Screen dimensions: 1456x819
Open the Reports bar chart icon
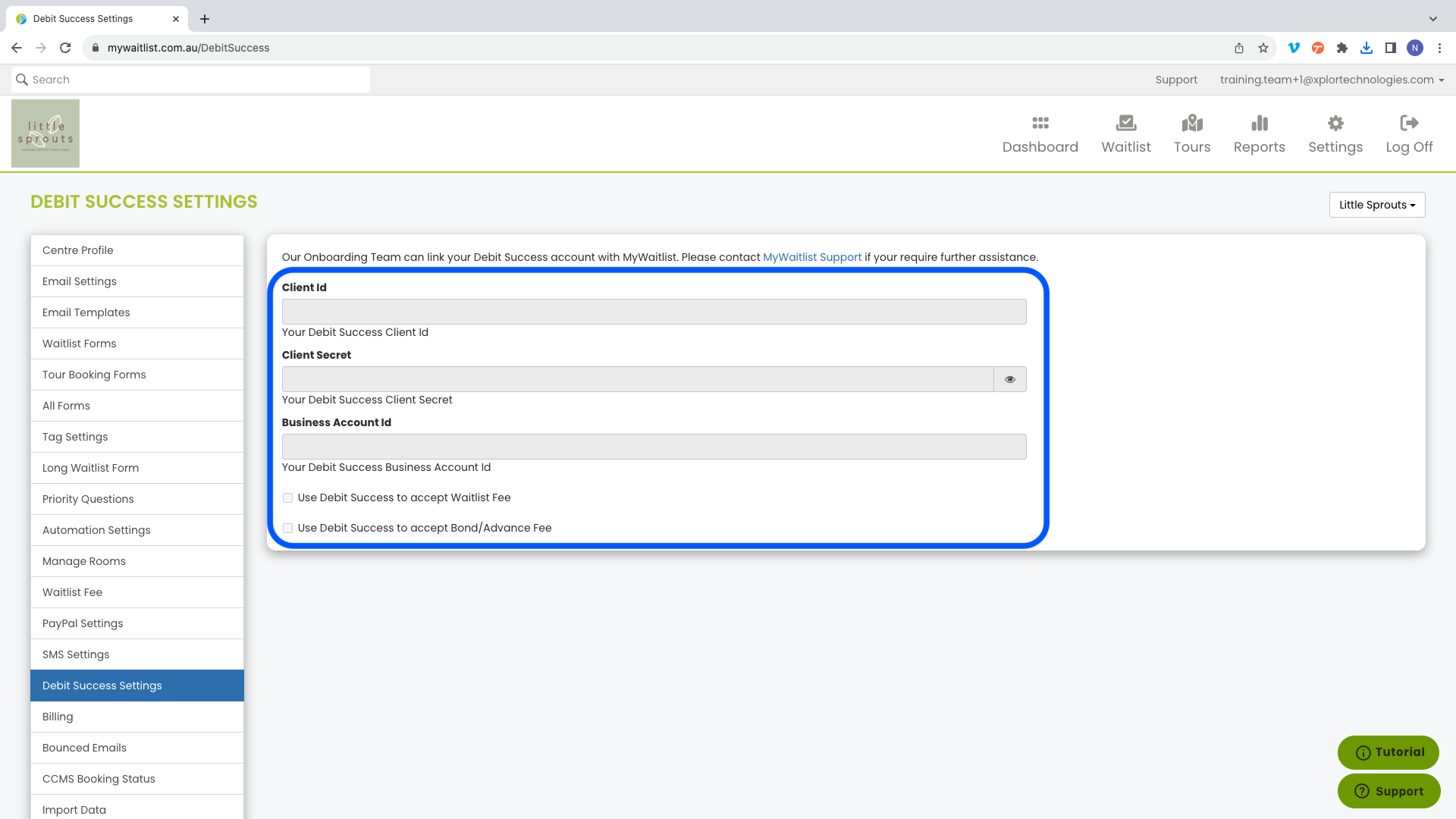(x=1259, y=123)
